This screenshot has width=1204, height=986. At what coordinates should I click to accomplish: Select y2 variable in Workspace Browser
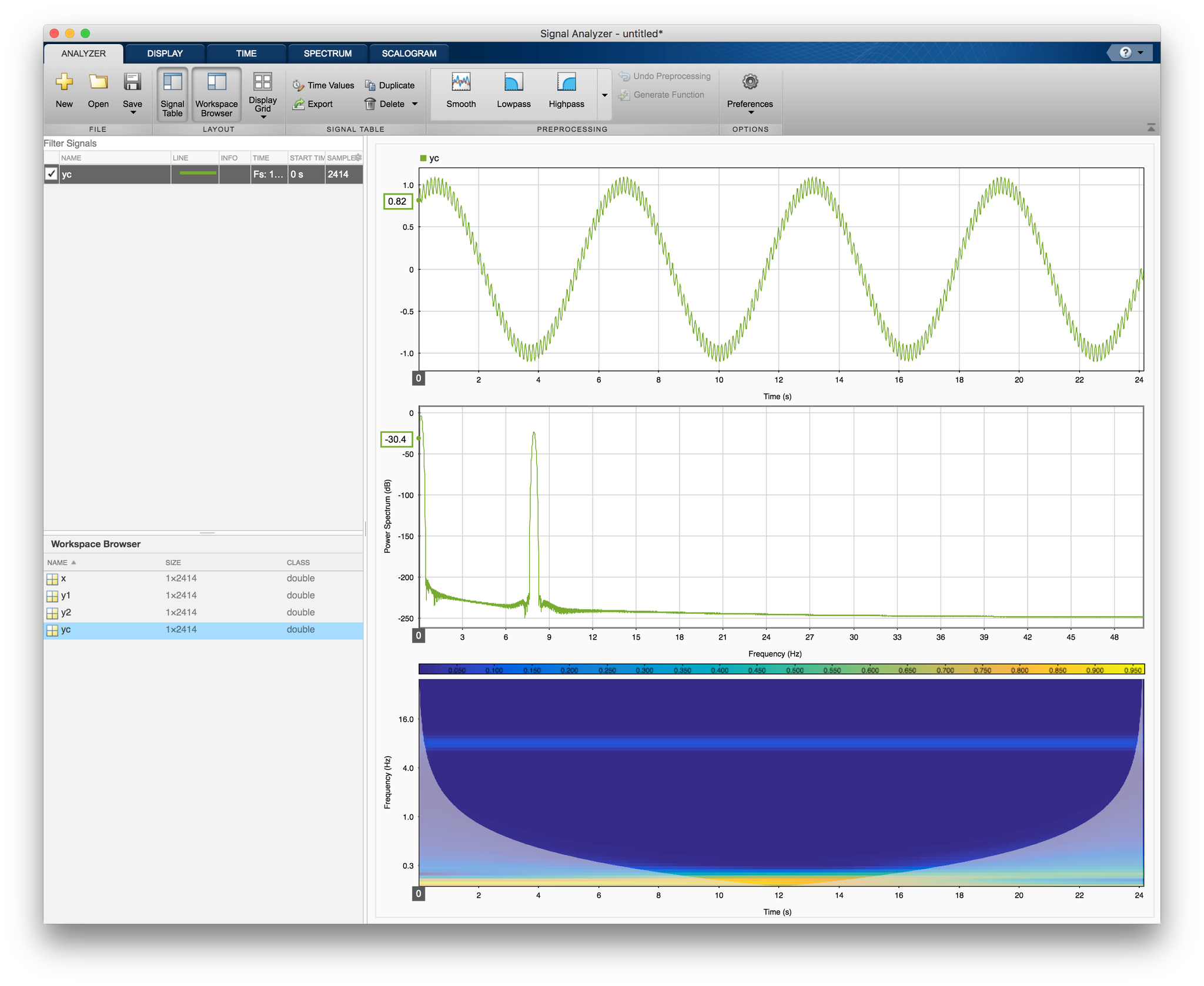[66, 612]
